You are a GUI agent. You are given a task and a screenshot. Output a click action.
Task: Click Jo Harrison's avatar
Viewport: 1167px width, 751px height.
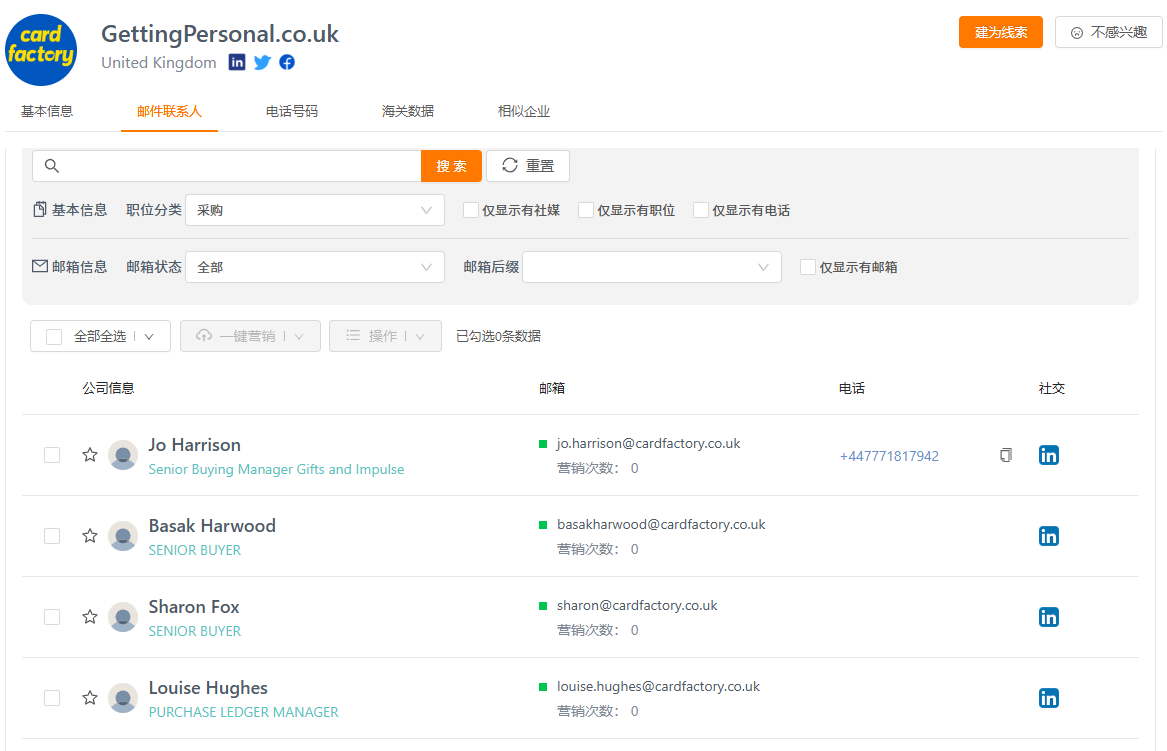point(123,455)
